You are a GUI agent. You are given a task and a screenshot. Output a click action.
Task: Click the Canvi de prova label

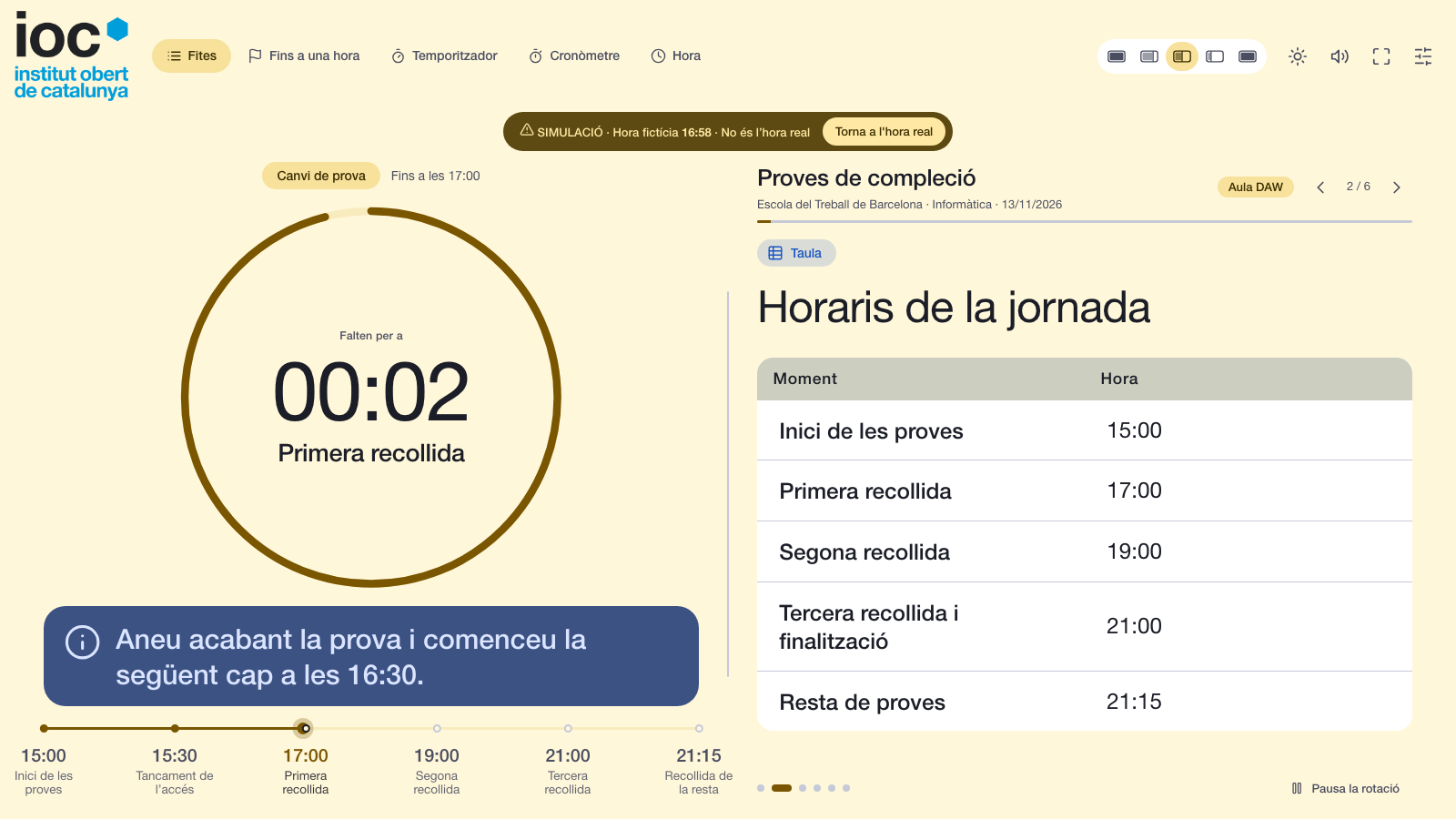click(x=321, y=176)
